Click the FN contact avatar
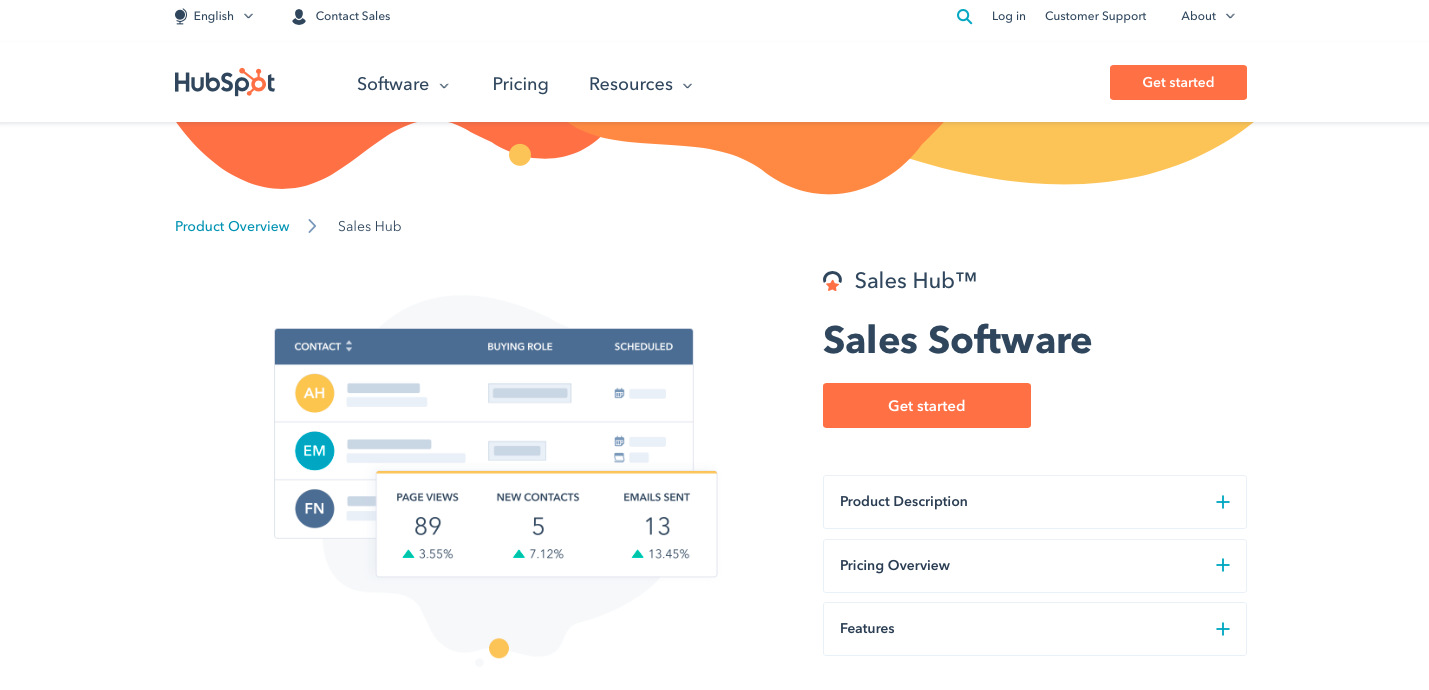The image size is (1429, 690). [x=314, y=508]
